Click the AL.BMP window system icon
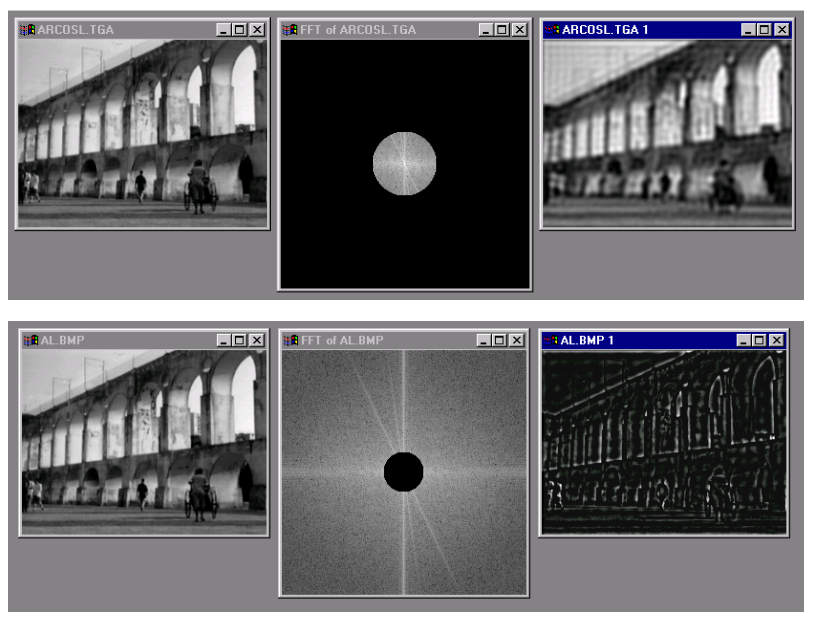Viewport: 815px width, 623px height. pos(31,340)
